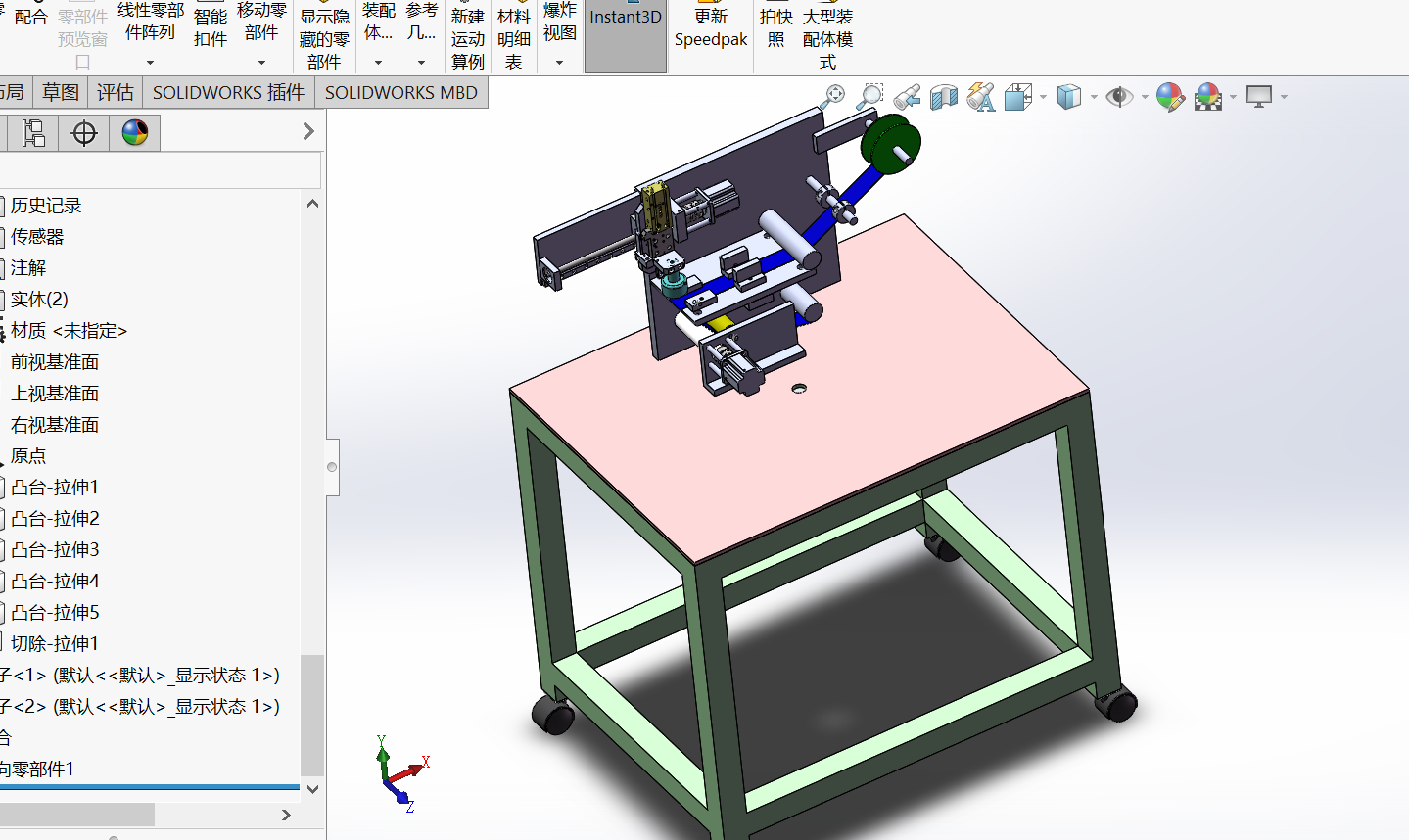
Task: Click the 拍快照 snapshot button
Action: tap(776, 27)
